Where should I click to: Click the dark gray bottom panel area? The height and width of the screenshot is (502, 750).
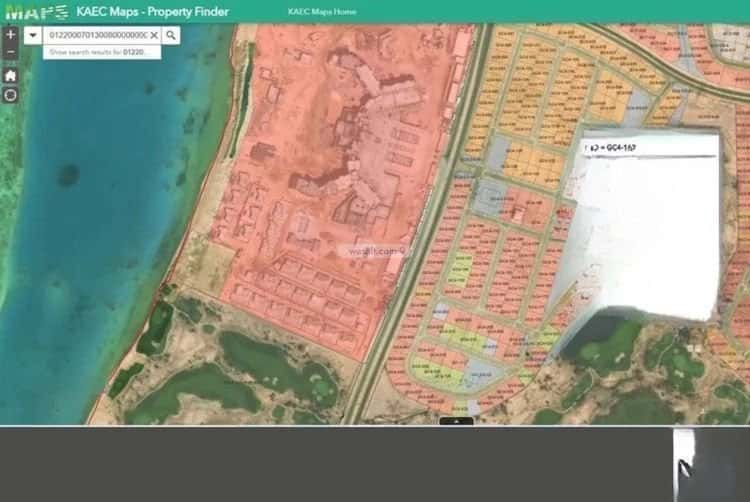pos(335,464)
